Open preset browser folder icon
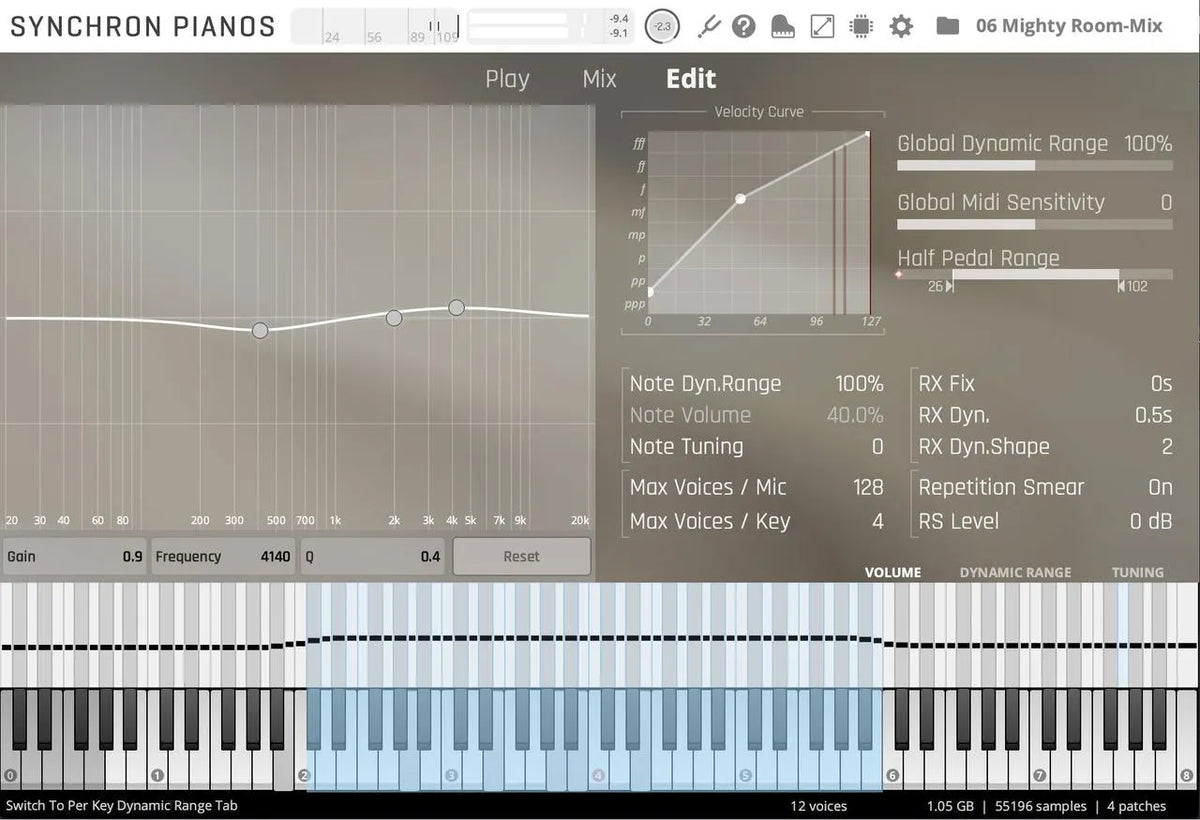The image size is (1200, 820). (947, 26)
